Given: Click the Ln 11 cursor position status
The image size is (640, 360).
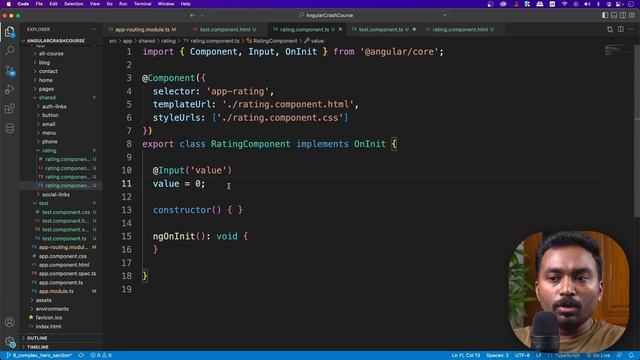Looking at the screenshot, I should pyautogui.click(x=466, y=356).
